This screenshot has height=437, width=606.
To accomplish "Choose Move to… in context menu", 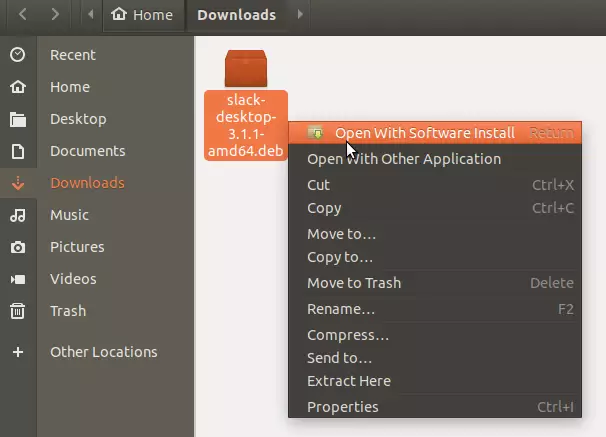I will point(435,234).
